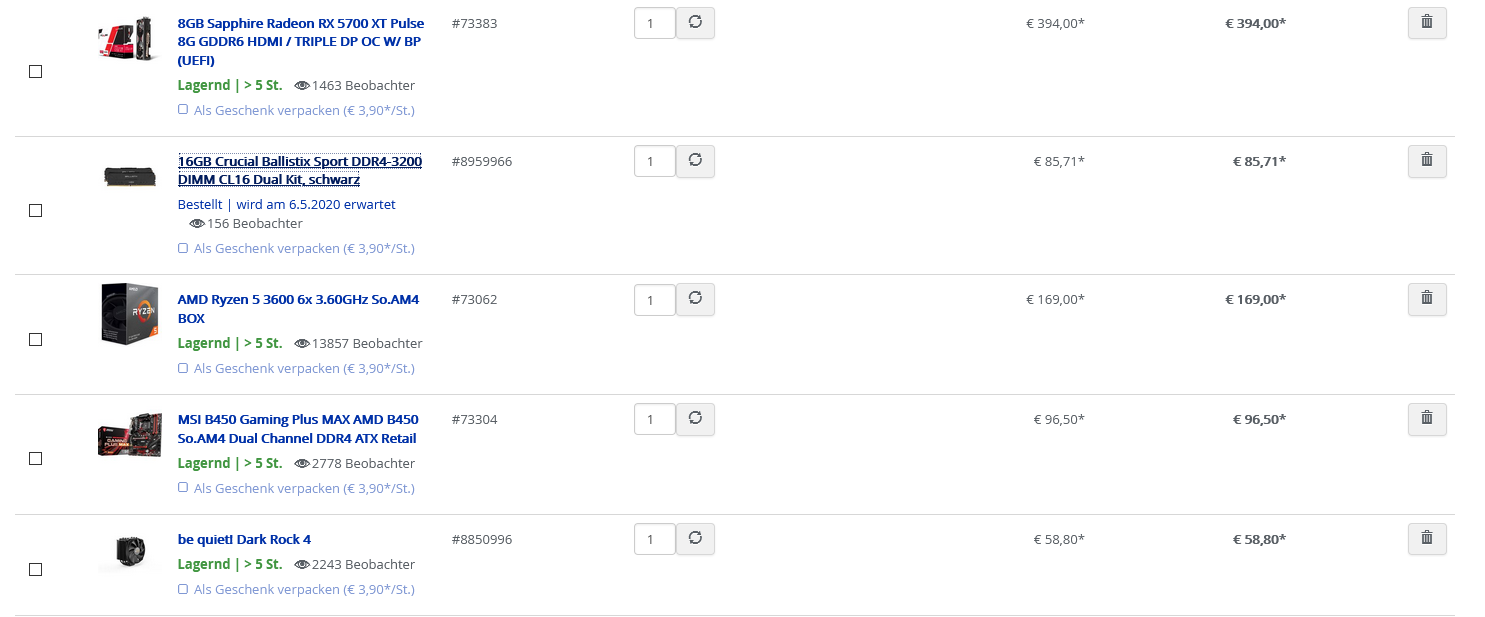Screen dimensions: 1485x617
Task: Click the quantity field of the Radeon RX 5700 XT
Action: (655, 23)
